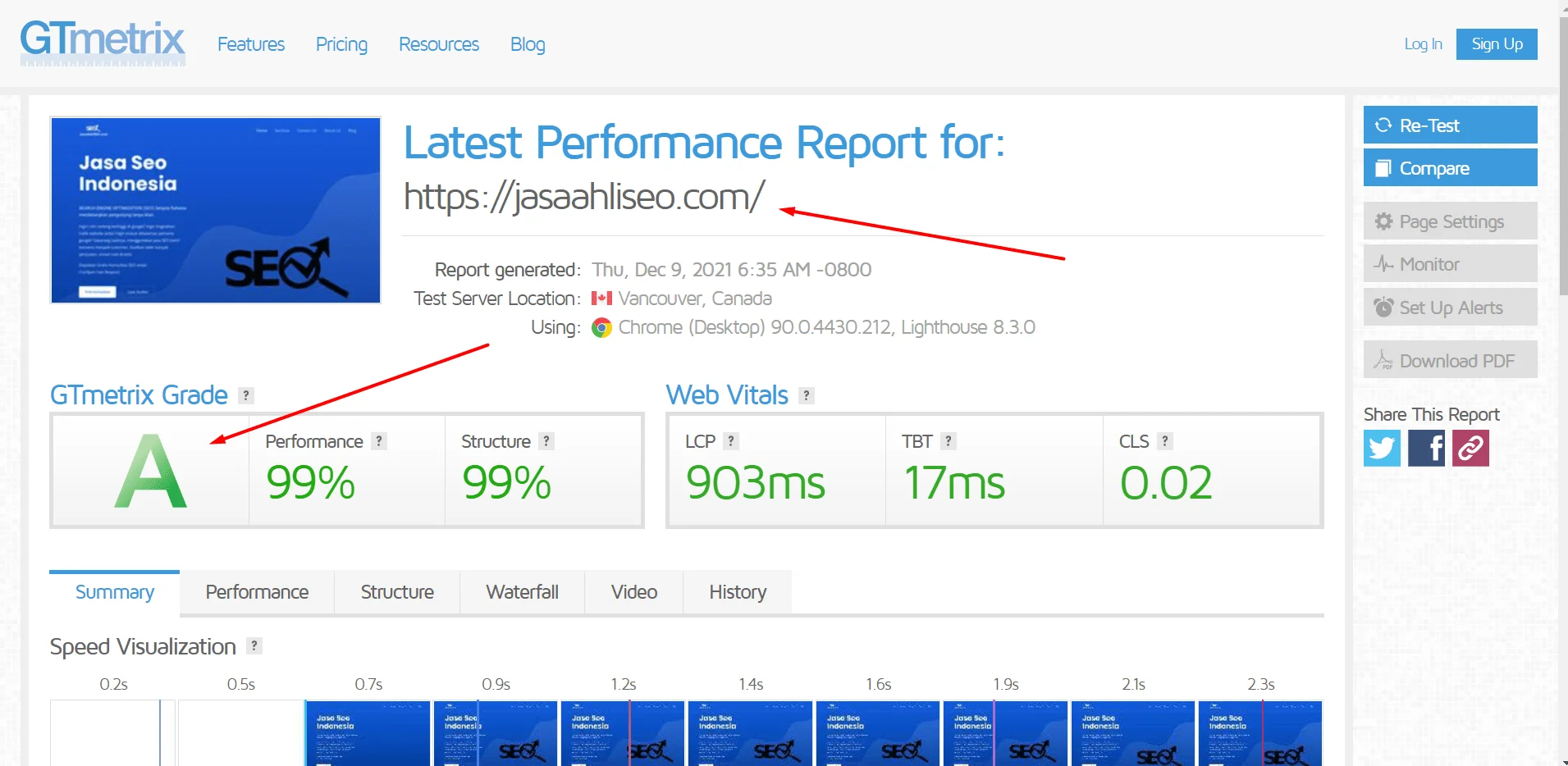
Task: Click the grade A letter
Action: pyautogui.click(x=150, y=471)
